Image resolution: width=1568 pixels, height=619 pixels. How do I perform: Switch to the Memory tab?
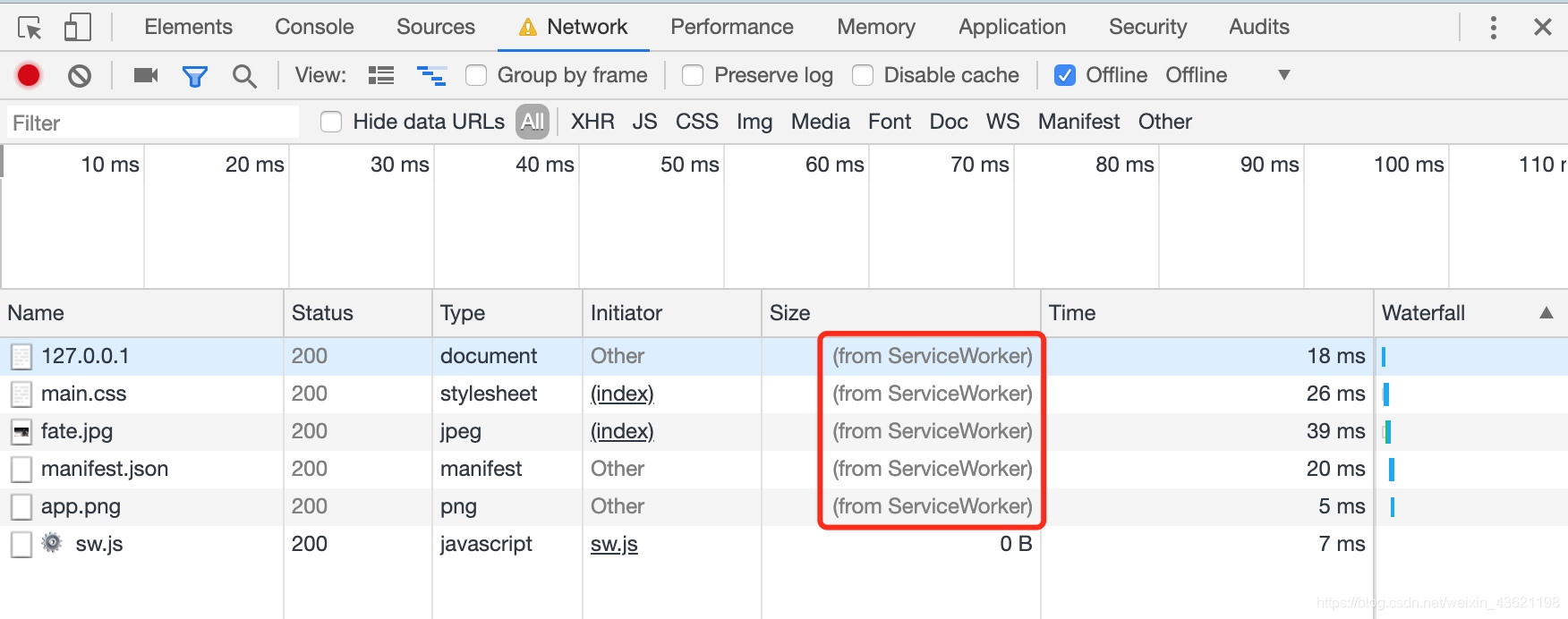click(876, 27)
